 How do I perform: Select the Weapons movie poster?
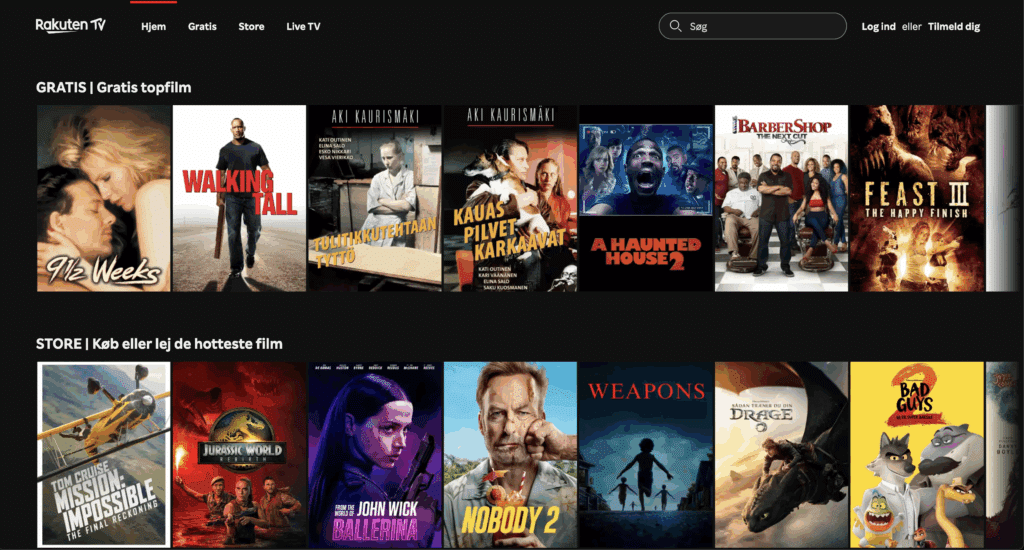click(645, 455)
